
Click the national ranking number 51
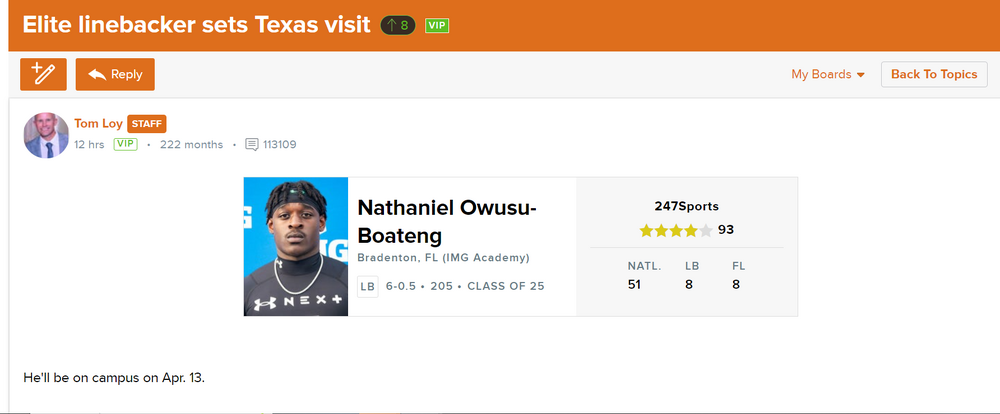(636, 285)
